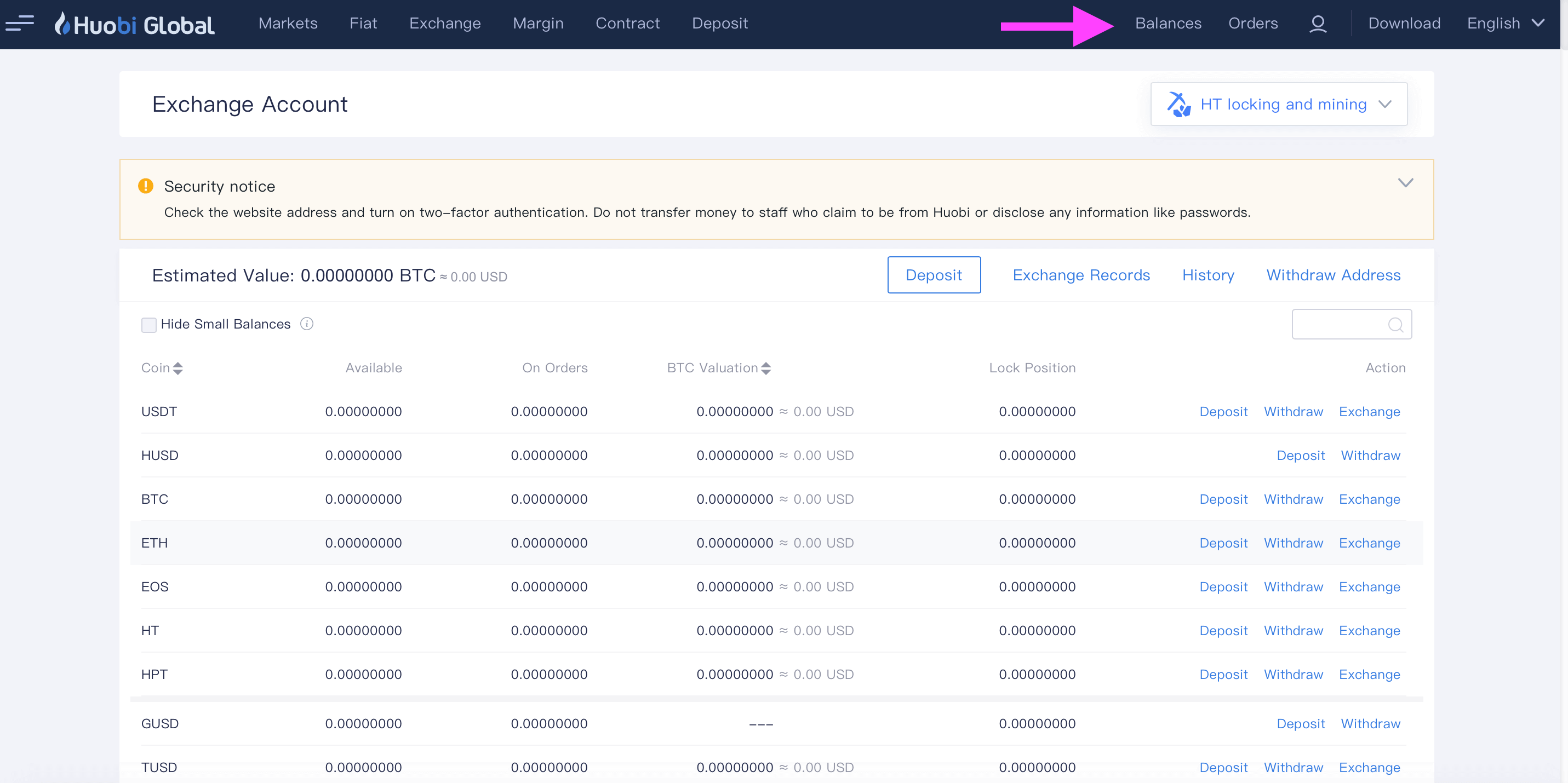Open the Margin menu
The width and height of the screenshot is (1568, 783).
pos(538,24)
